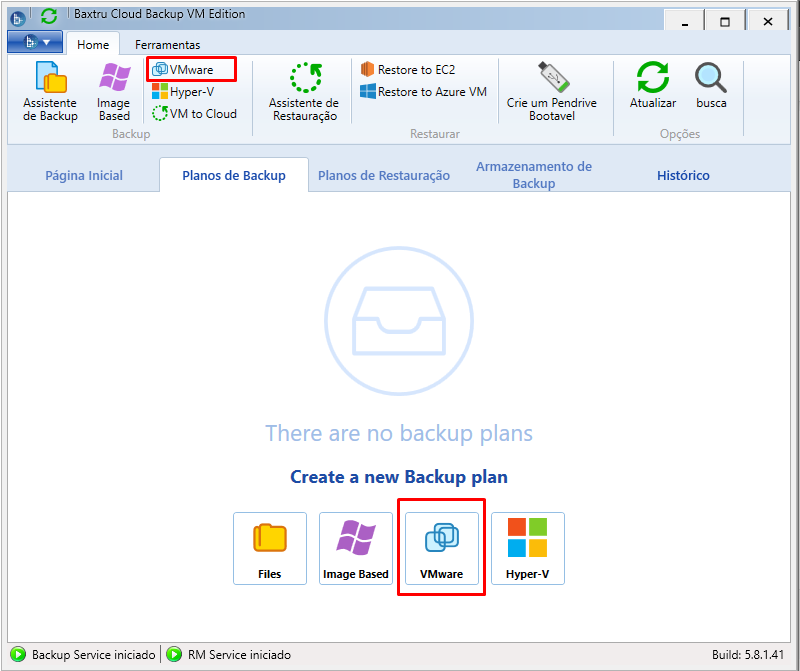The image size is (800, 671).
Task: Click Restore to Azure VM
Action: coord(423,92)
